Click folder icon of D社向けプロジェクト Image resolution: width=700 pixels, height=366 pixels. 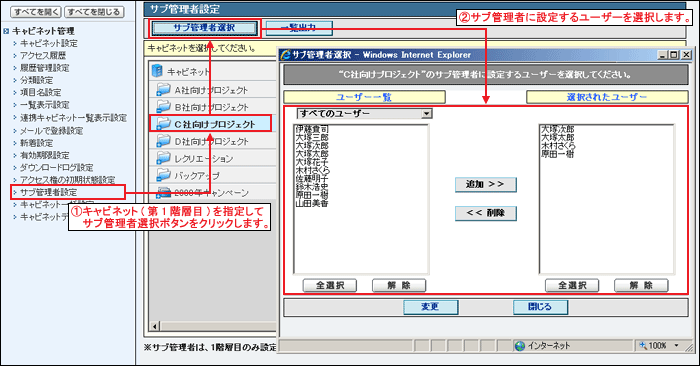163,141
